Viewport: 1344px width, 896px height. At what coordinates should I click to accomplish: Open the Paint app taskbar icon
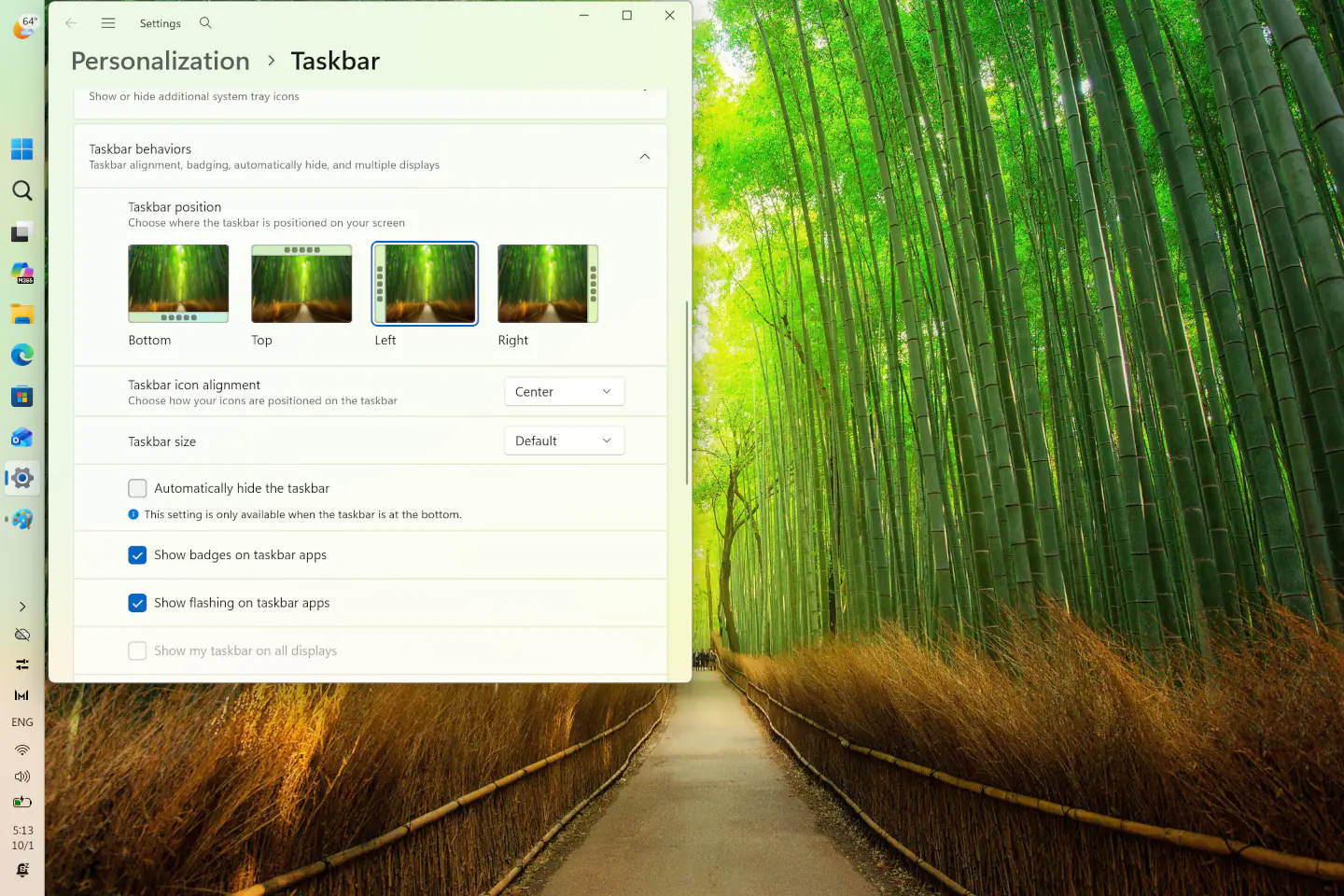coord(21,519)
